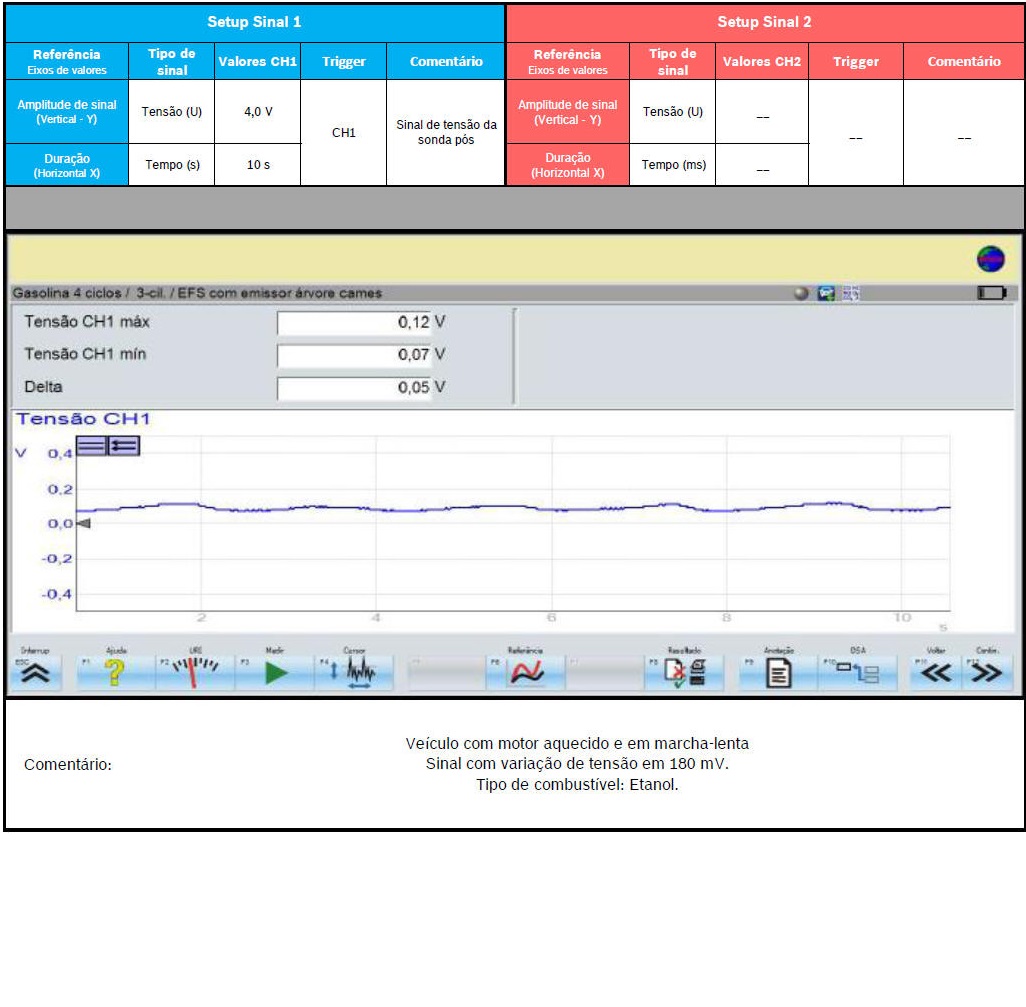Continue with Contin. forward arrows
Image resolution: width=1026 pixels, height=1007 pixels.
[x=987, y=674]
